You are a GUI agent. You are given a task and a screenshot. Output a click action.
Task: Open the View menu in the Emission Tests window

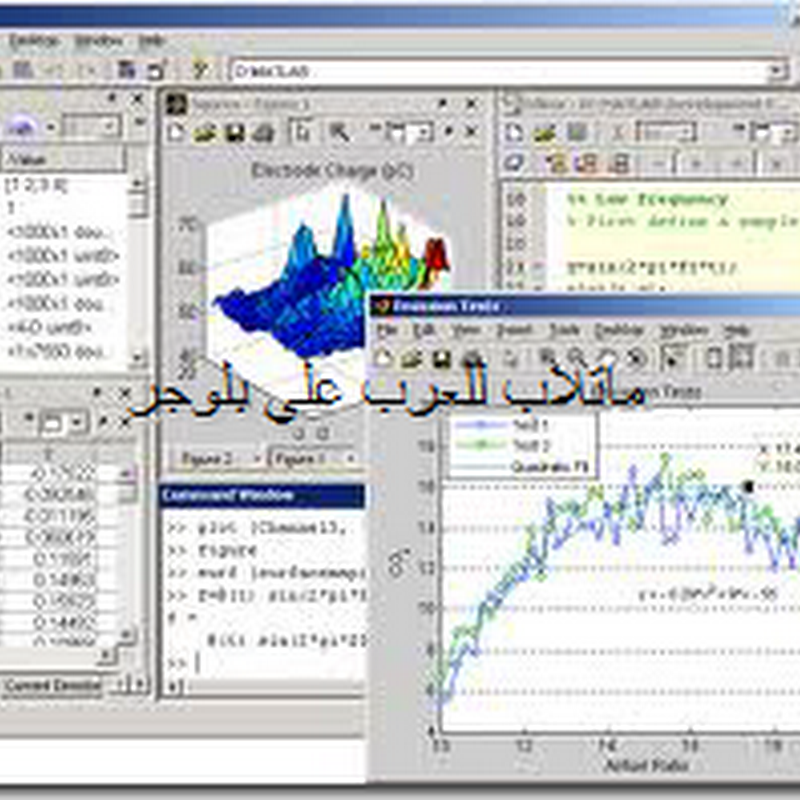[465, 331]
